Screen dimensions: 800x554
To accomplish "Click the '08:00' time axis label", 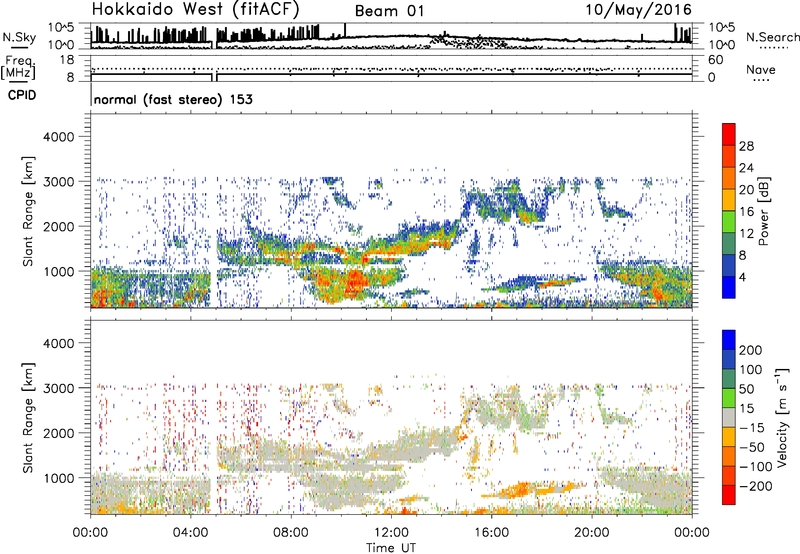I will 291,533.
